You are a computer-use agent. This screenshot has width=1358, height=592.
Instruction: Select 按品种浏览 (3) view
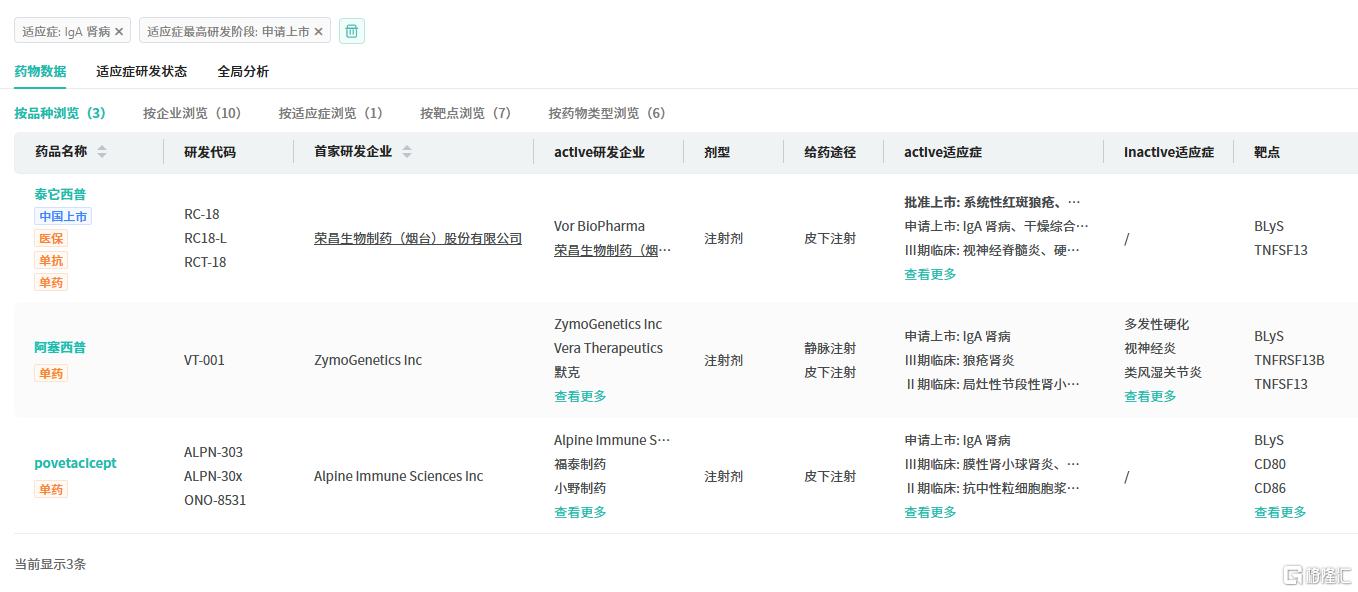[x=60, y=113]
